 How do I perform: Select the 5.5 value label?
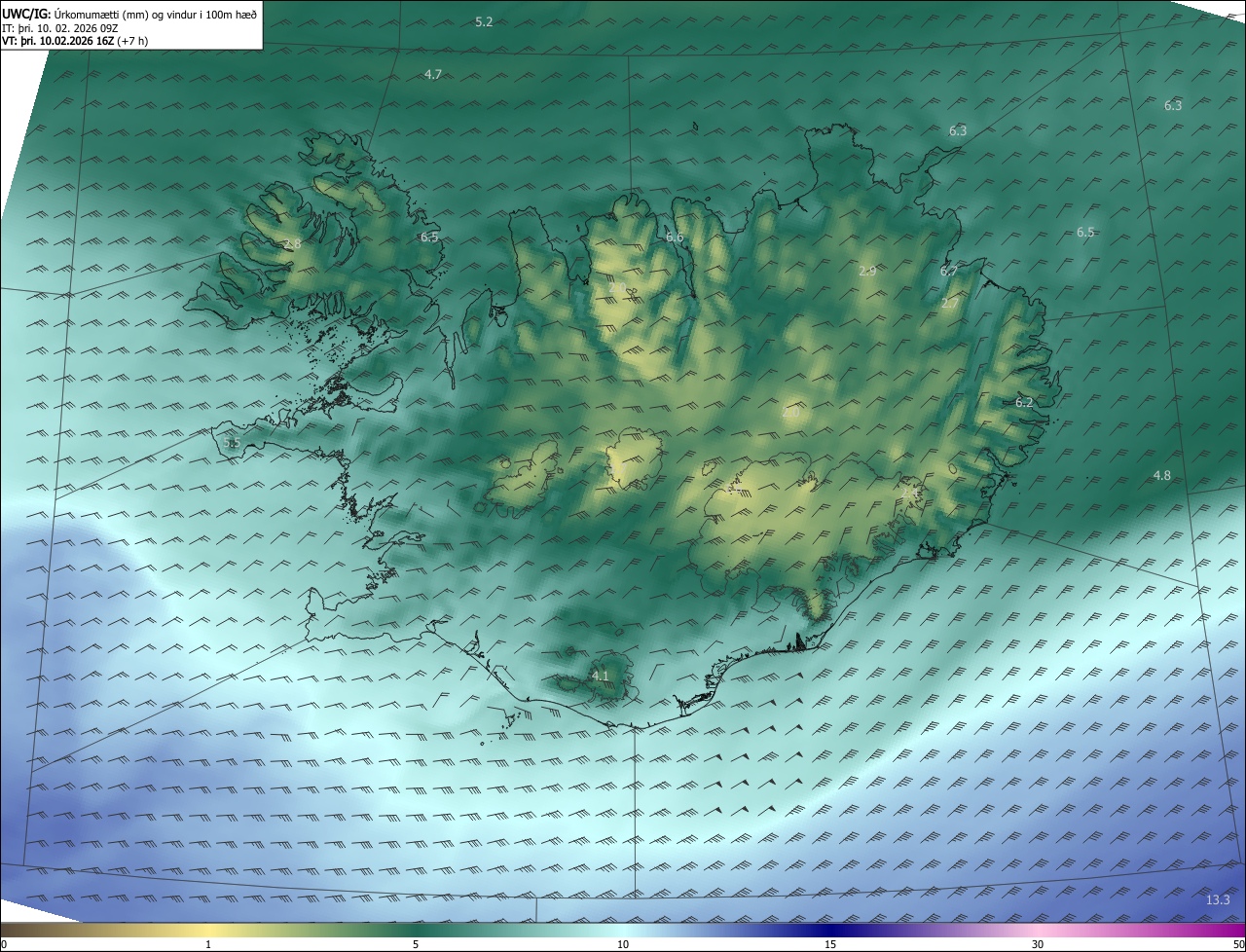(x=232, y=443)
